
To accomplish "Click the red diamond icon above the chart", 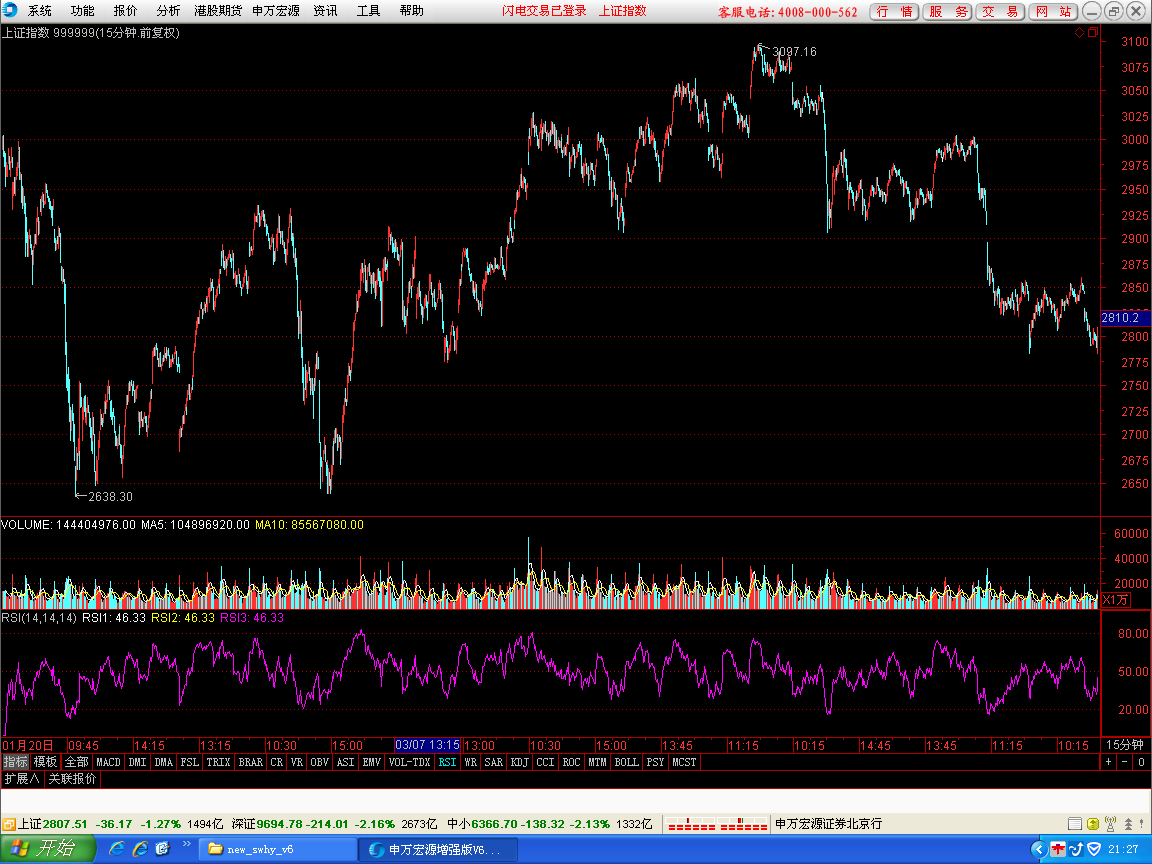I will click(1079, 33).
